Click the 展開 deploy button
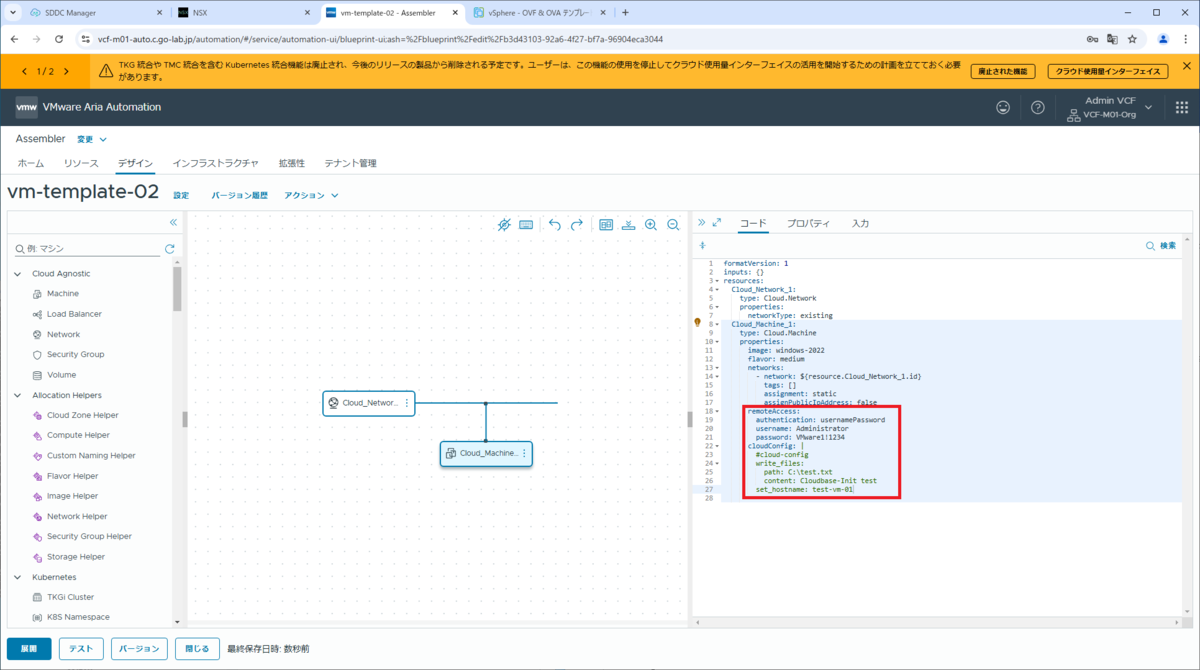Viewport: 1200px width, 670px height. point(29,649)
